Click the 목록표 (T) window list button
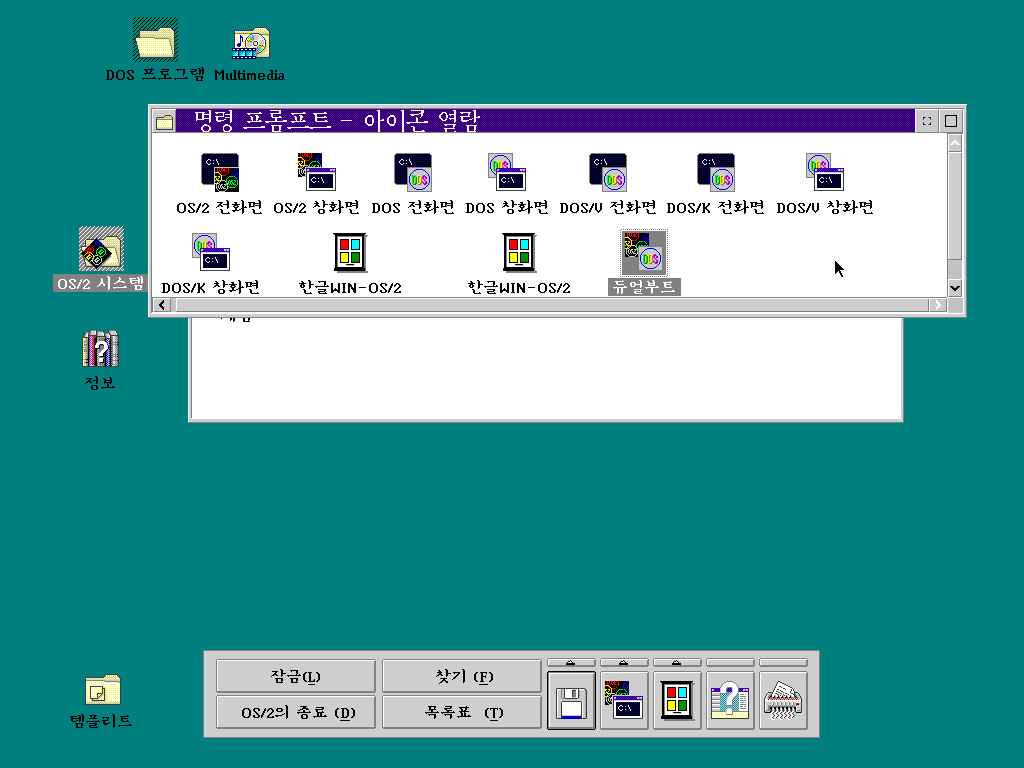The image size is (1024, 768). [x=462, y=712]
